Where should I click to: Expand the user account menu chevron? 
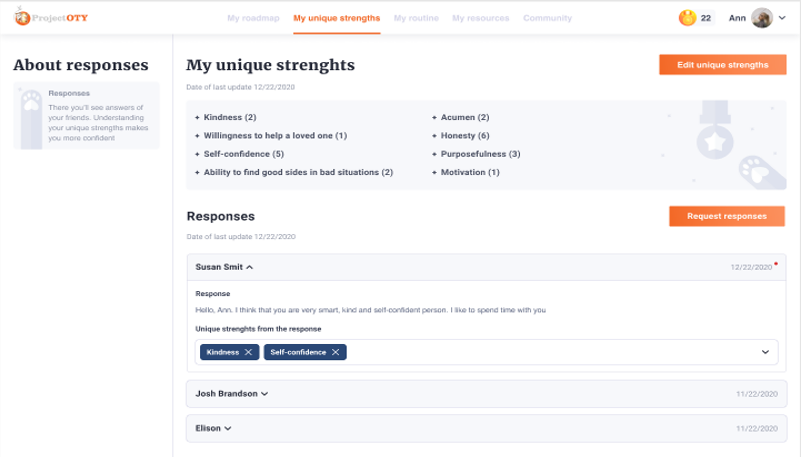[x=782, y=18]
